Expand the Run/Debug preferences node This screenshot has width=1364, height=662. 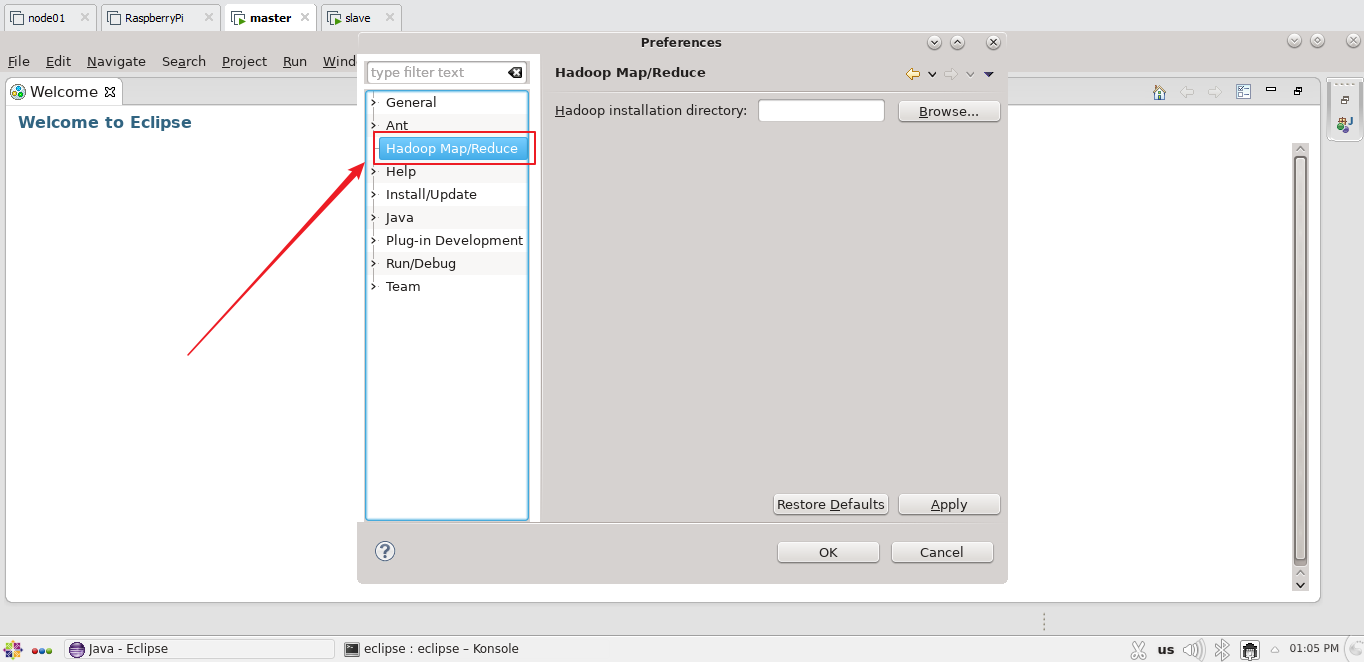[x=374, y=263]
